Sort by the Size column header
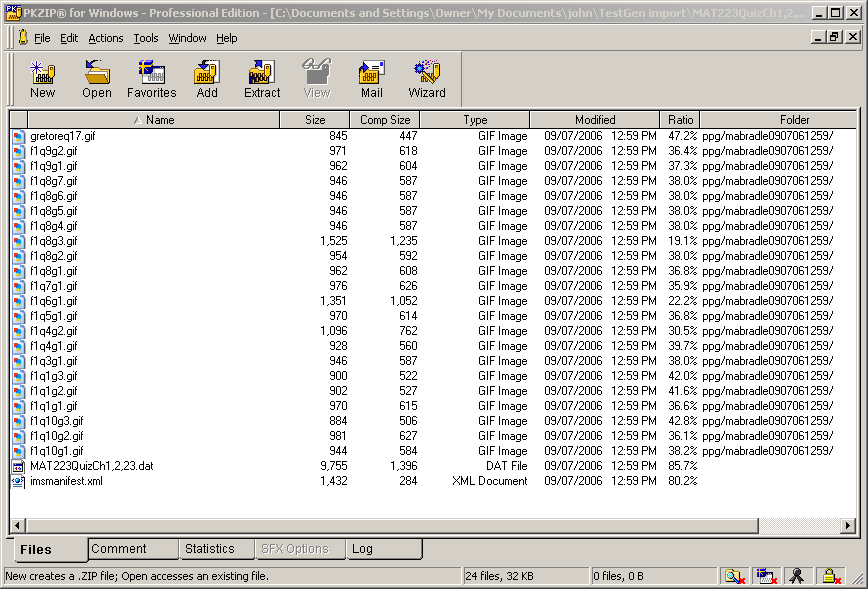This screenshot has width=868, height=589. tap(314, 120)
